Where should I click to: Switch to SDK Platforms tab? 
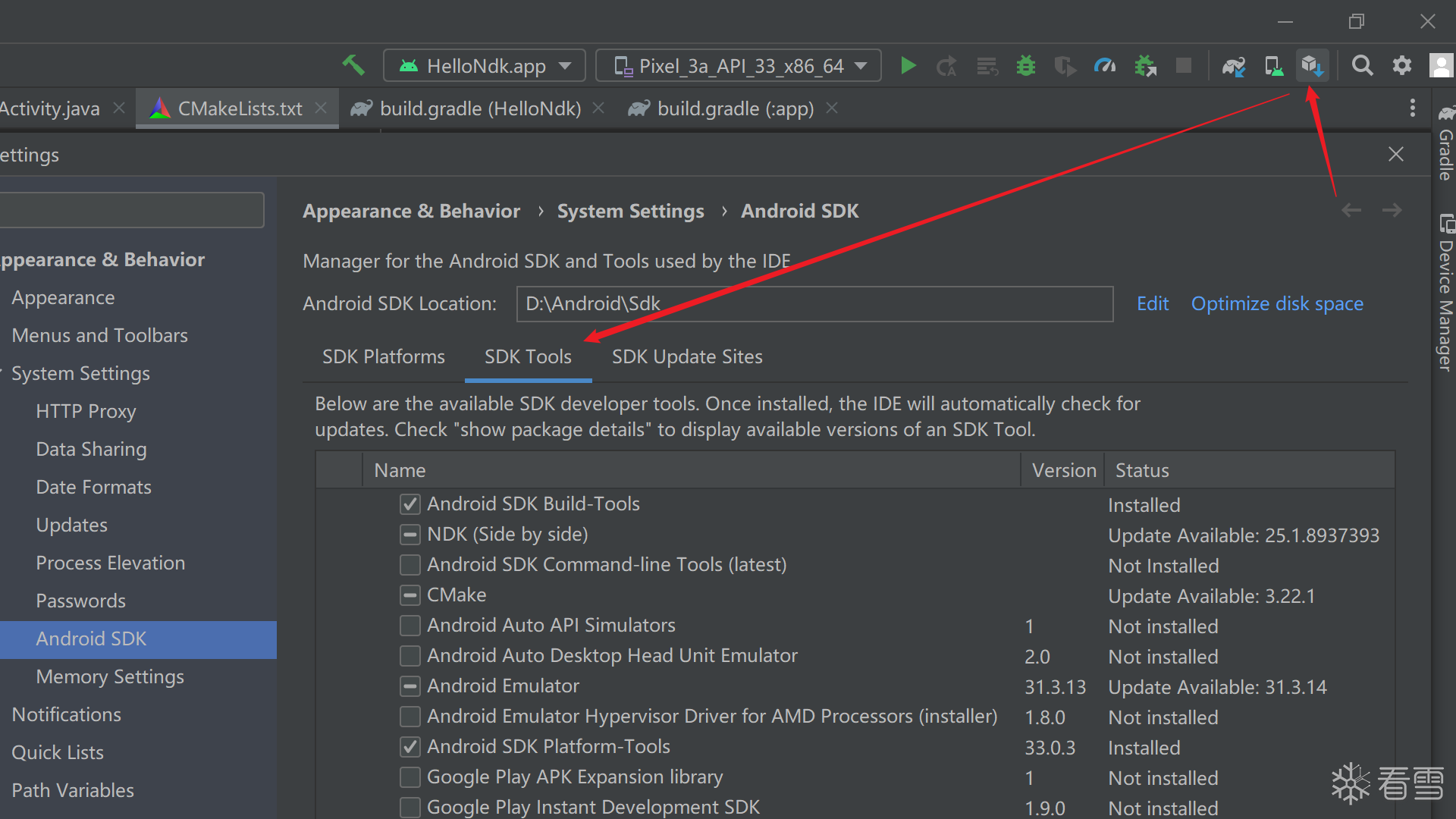click(384, 356)
